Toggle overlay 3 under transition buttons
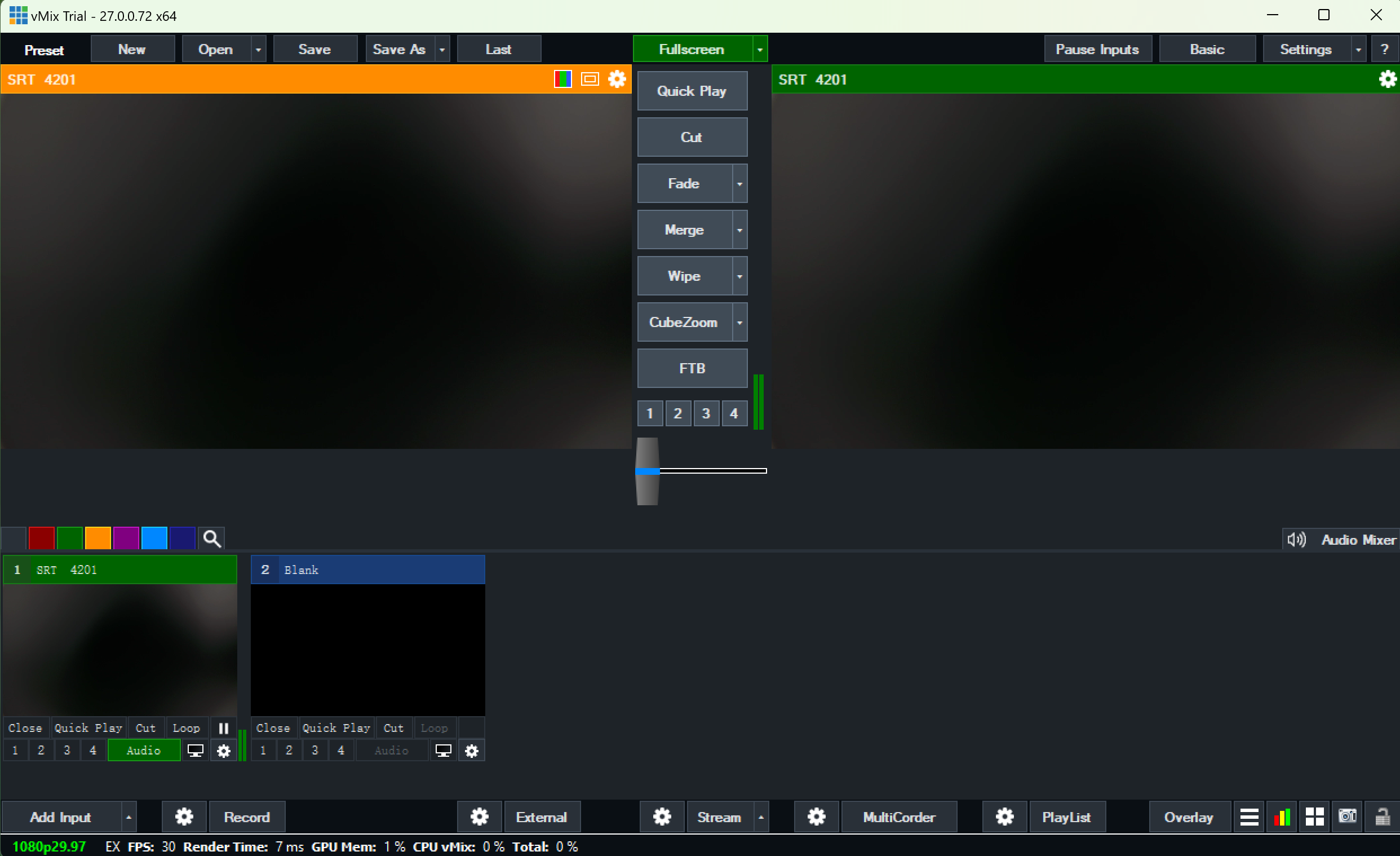The width and height of the screenshot is (1400, 856). point(706,413)
